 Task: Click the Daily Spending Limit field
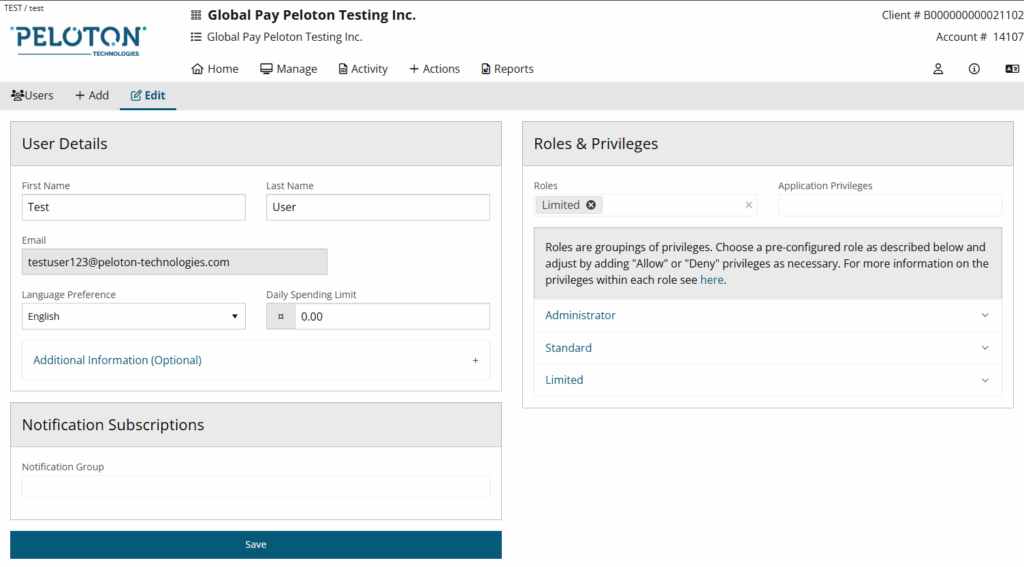click(391, 316)
